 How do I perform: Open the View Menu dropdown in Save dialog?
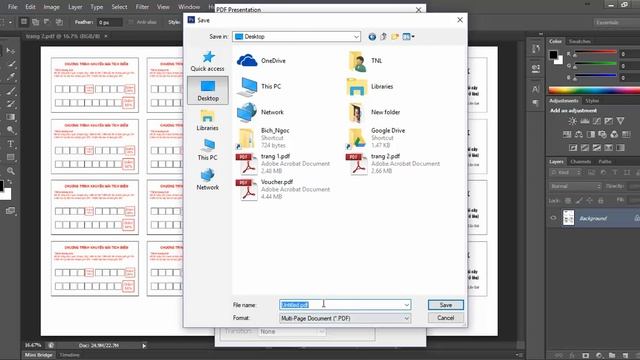[x=409, y=37]
